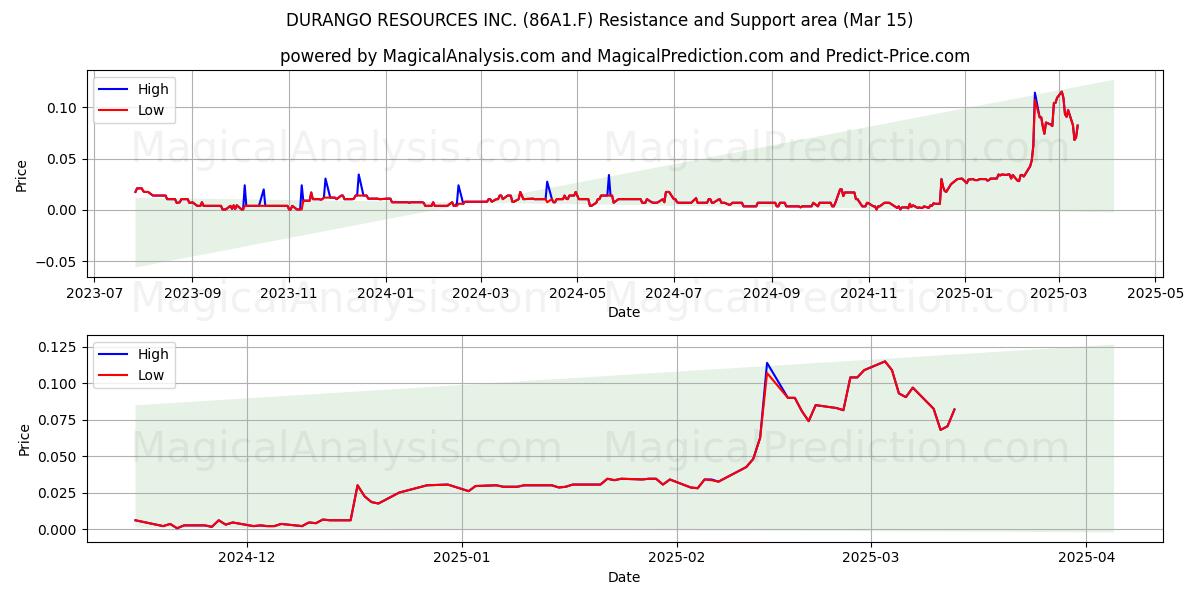Click the '2025-02' label on bottom chart
Image resolution: width=1200 pixels, height=600 pixels.
(x=677, y=558)
